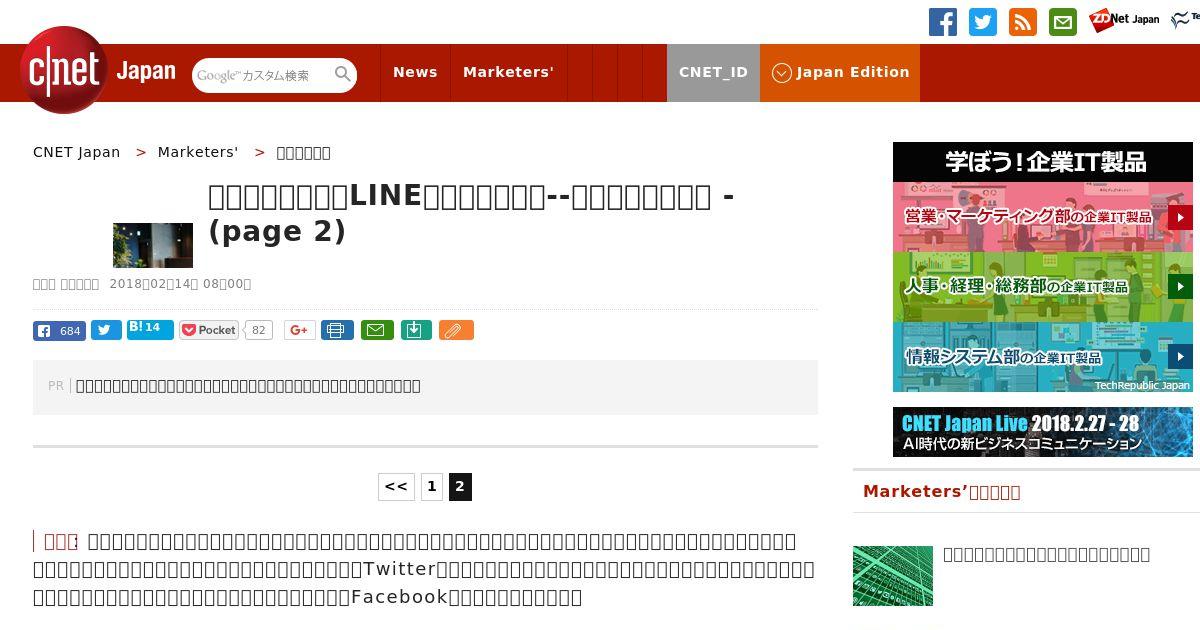Open the newsletter mail icon in the top bar

click(1063, 22)
